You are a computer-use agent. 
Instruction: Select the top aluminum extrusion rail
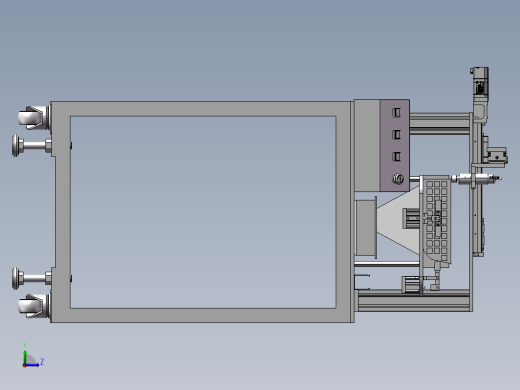click(440, 124)
